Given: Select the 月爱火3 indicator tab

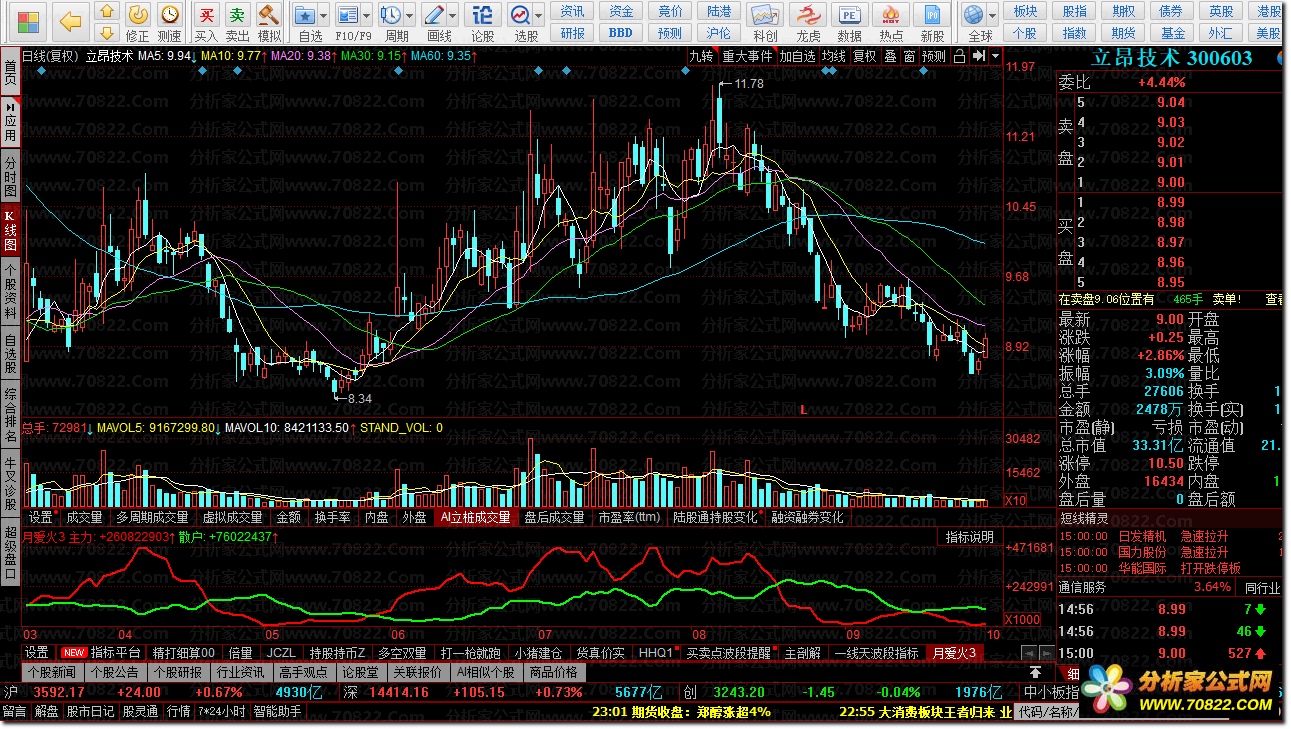Looking at the screenshot, I should (x=954, y=652).
